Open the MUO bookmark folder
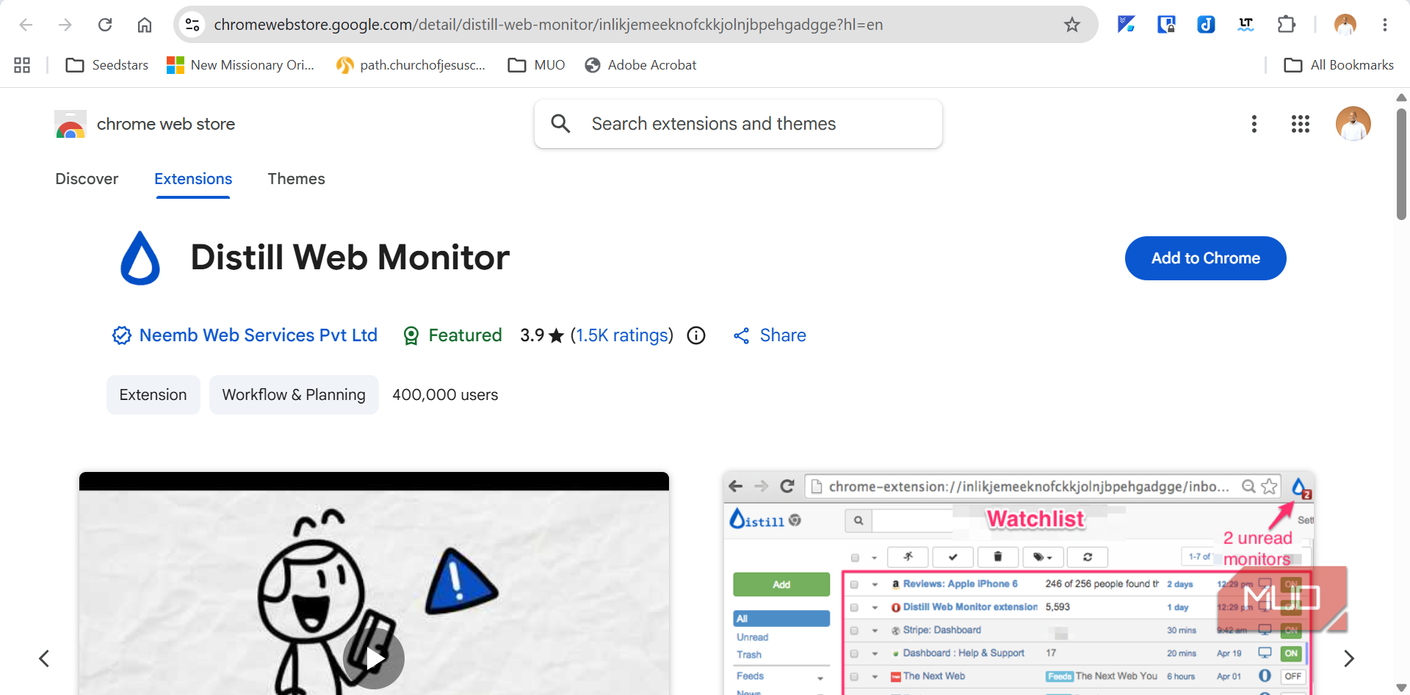1410x695 pixels. (x=537, y=65)
